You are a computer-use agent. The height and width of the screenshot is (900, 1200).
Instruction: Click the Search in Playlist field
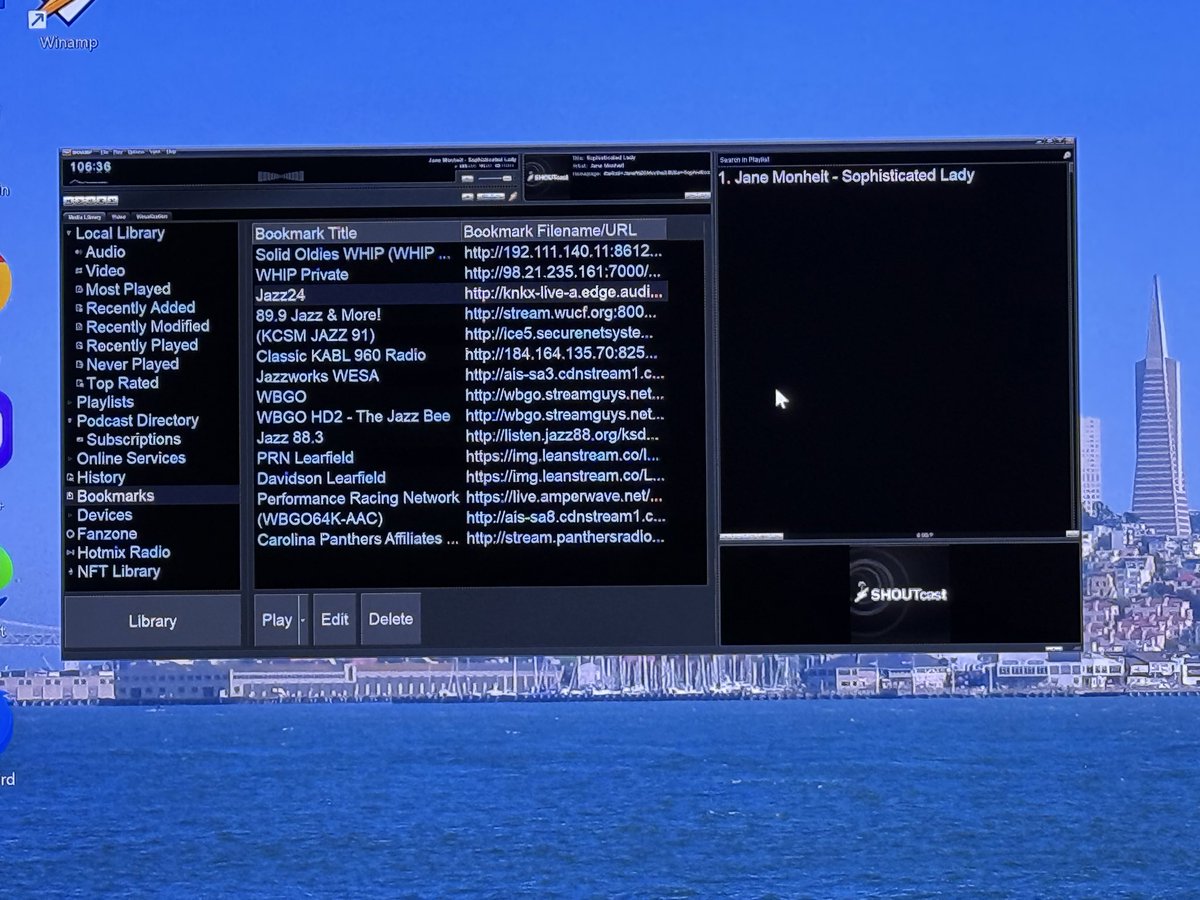point(890,158)
